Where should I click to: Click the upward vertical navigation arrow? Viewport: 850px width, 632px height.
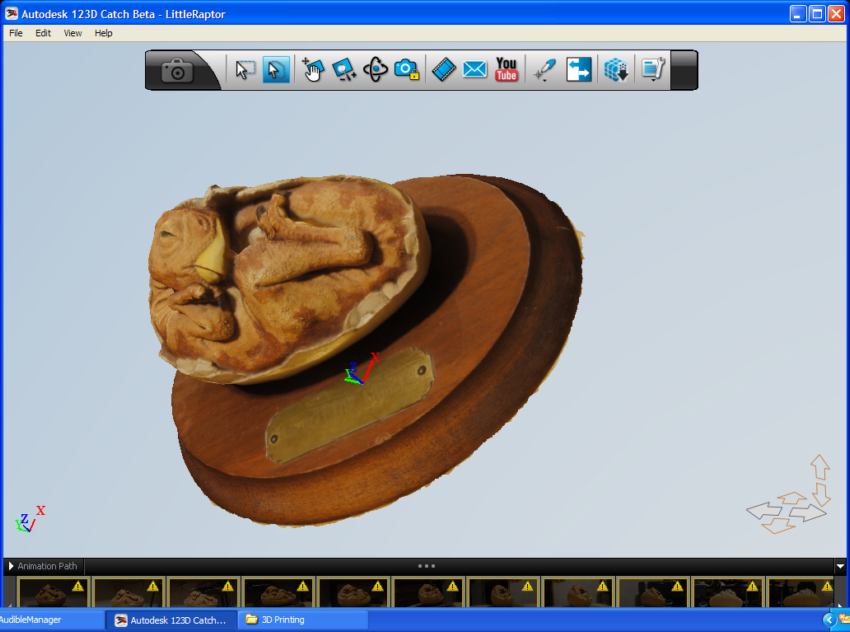pyautogui.click(x=820, y=467)
